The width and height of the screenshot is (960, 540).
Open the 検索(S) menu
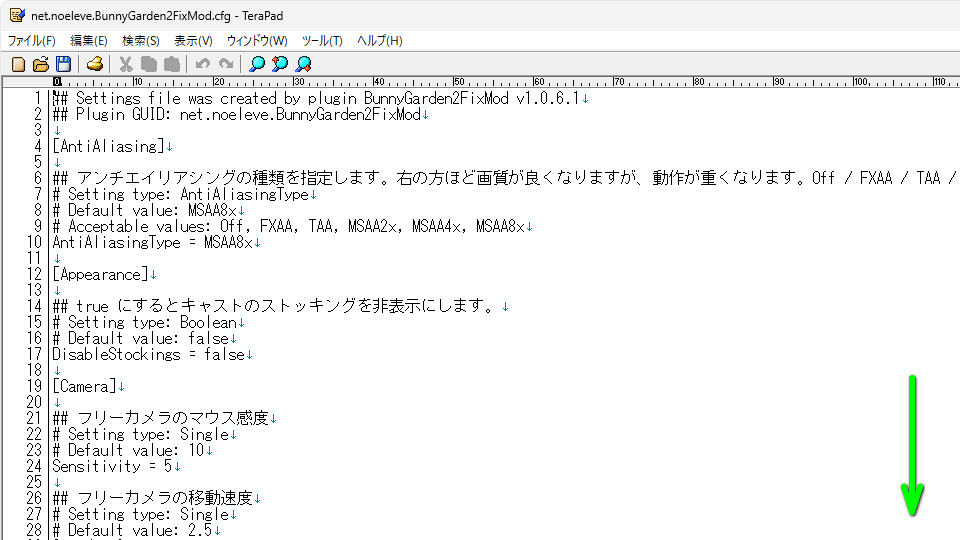point(140,41)
